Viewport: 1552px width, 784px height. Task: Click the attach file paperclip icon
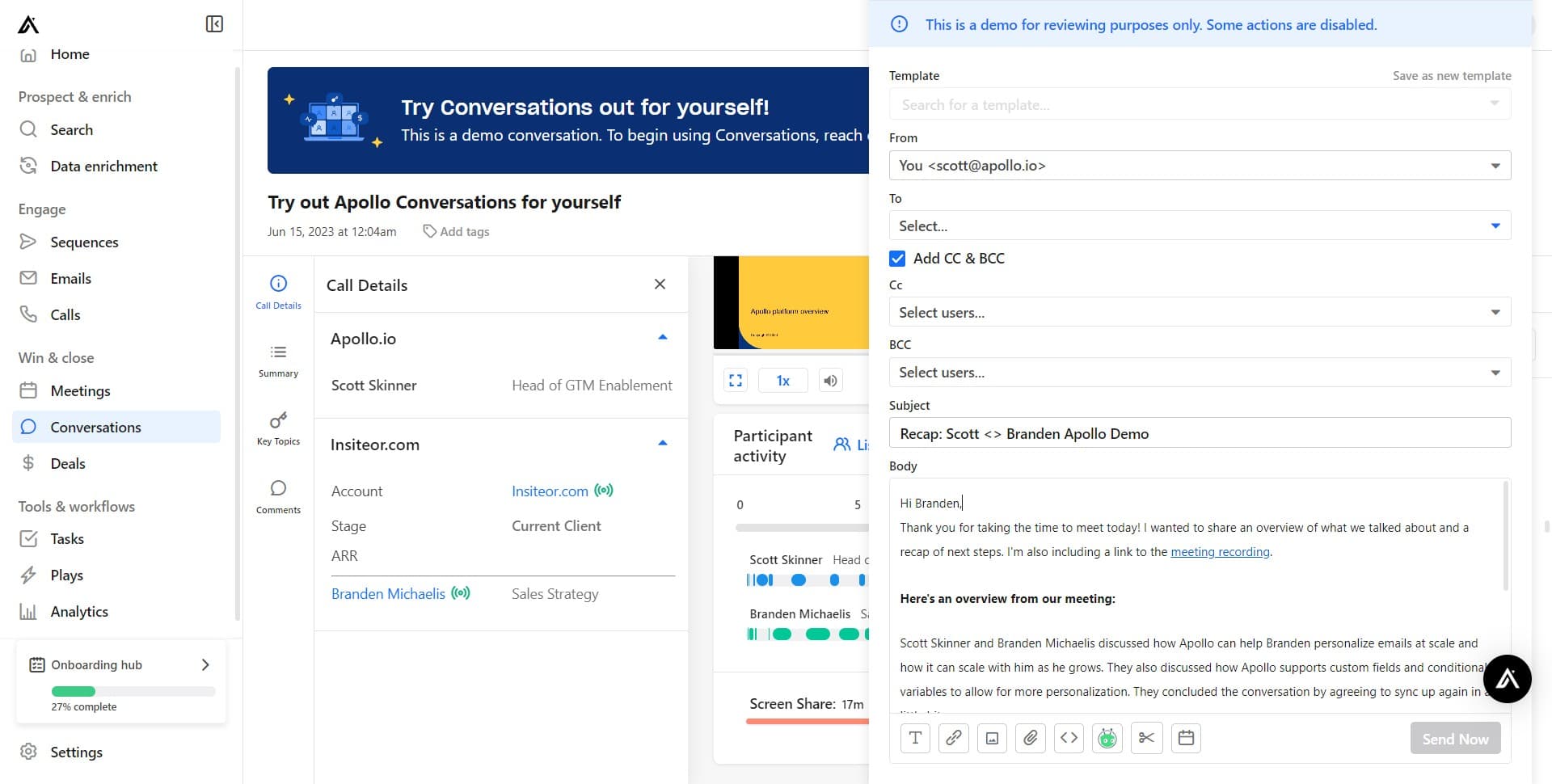1030,738
